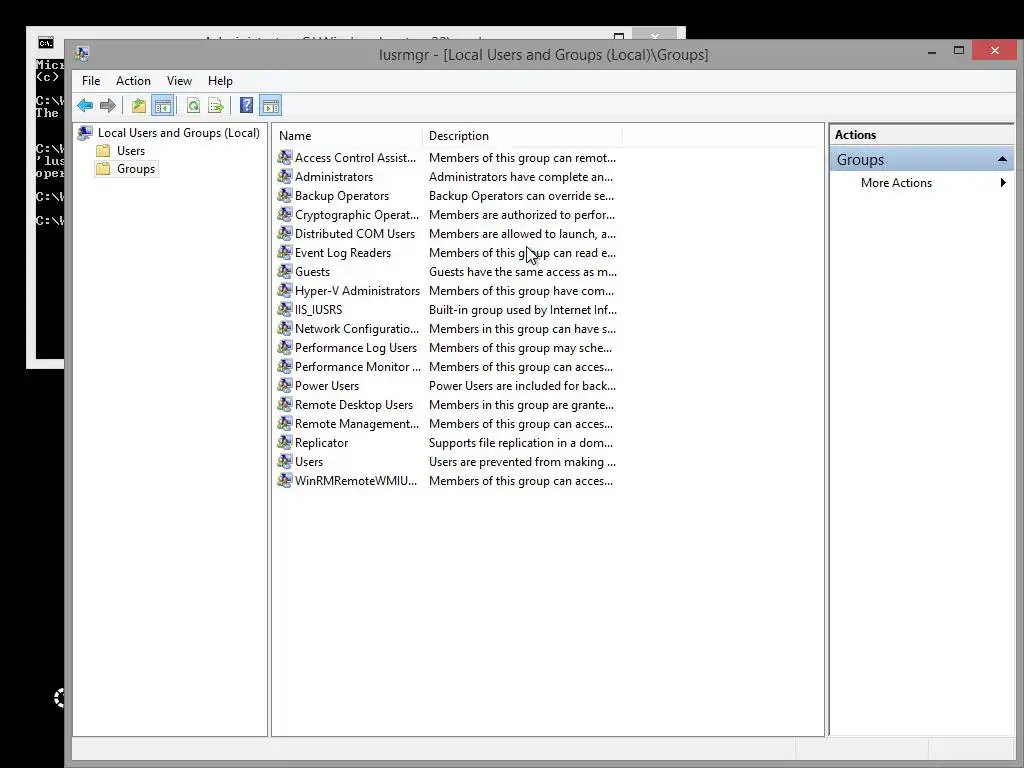Collapse the Groups section in Actions pane
The width and height of the screenshot is (1024, 768).
tap(1002, 159)
